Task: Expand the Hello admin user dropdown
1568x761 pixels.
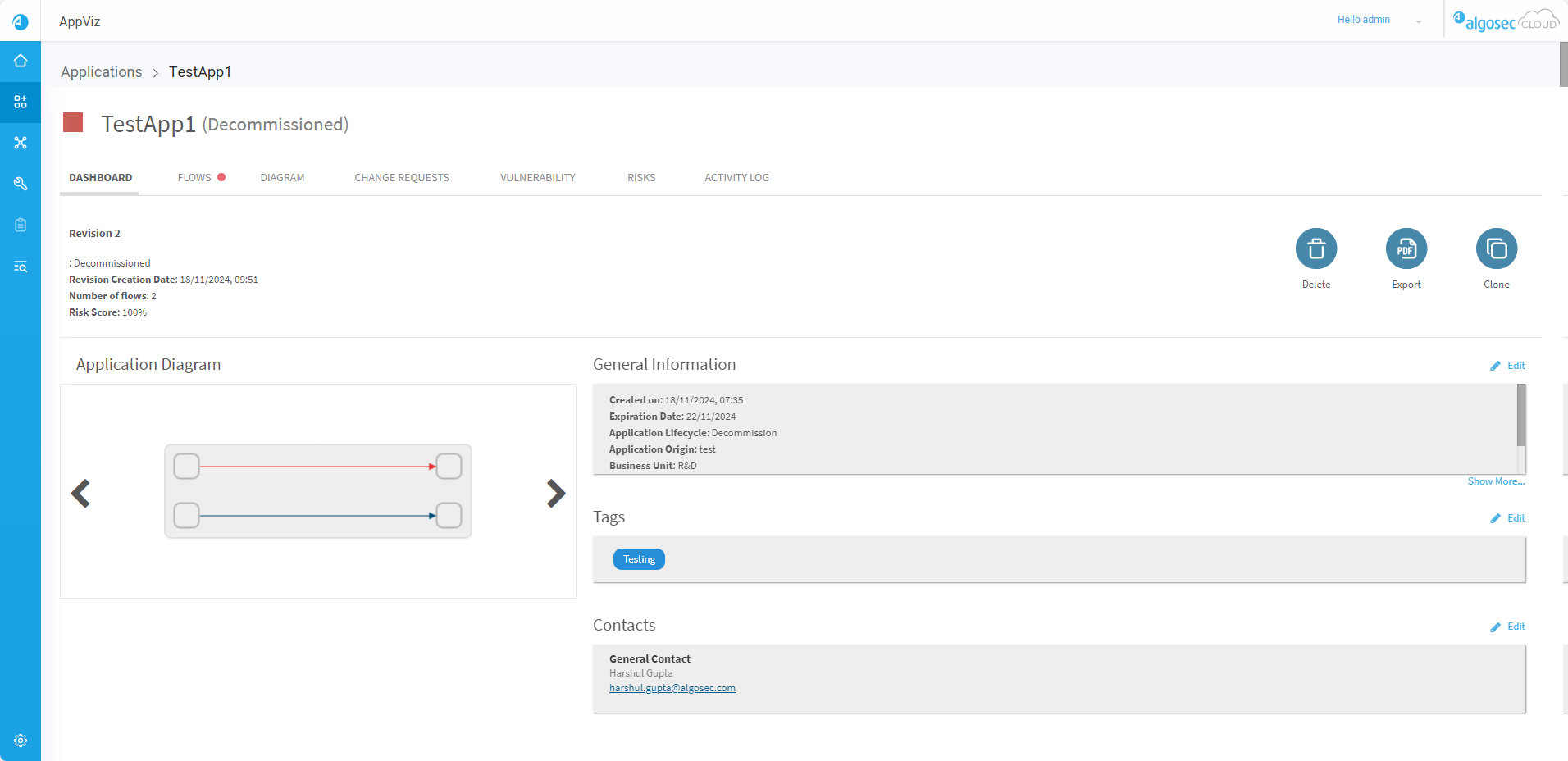Action: [1418, 21]
